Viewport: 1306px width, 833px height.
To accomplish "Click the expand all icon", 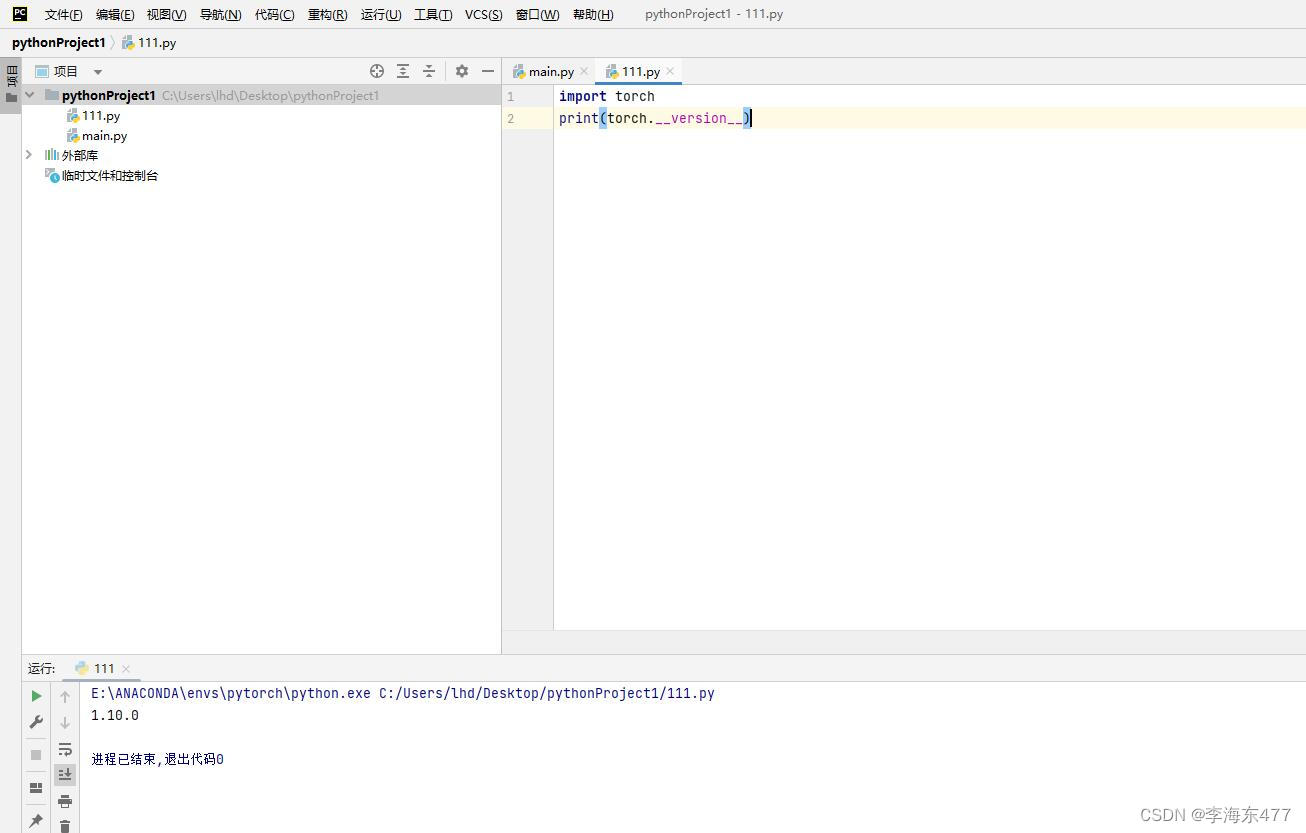I will 403,71.
